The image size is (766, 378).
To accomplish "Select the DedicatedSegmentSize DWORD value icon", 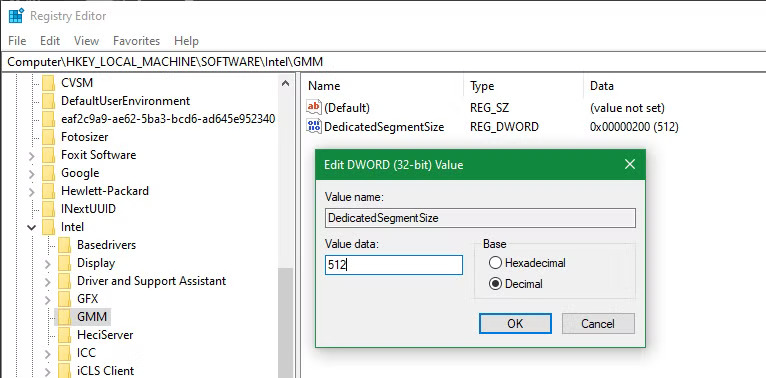I will pos(314,126).
